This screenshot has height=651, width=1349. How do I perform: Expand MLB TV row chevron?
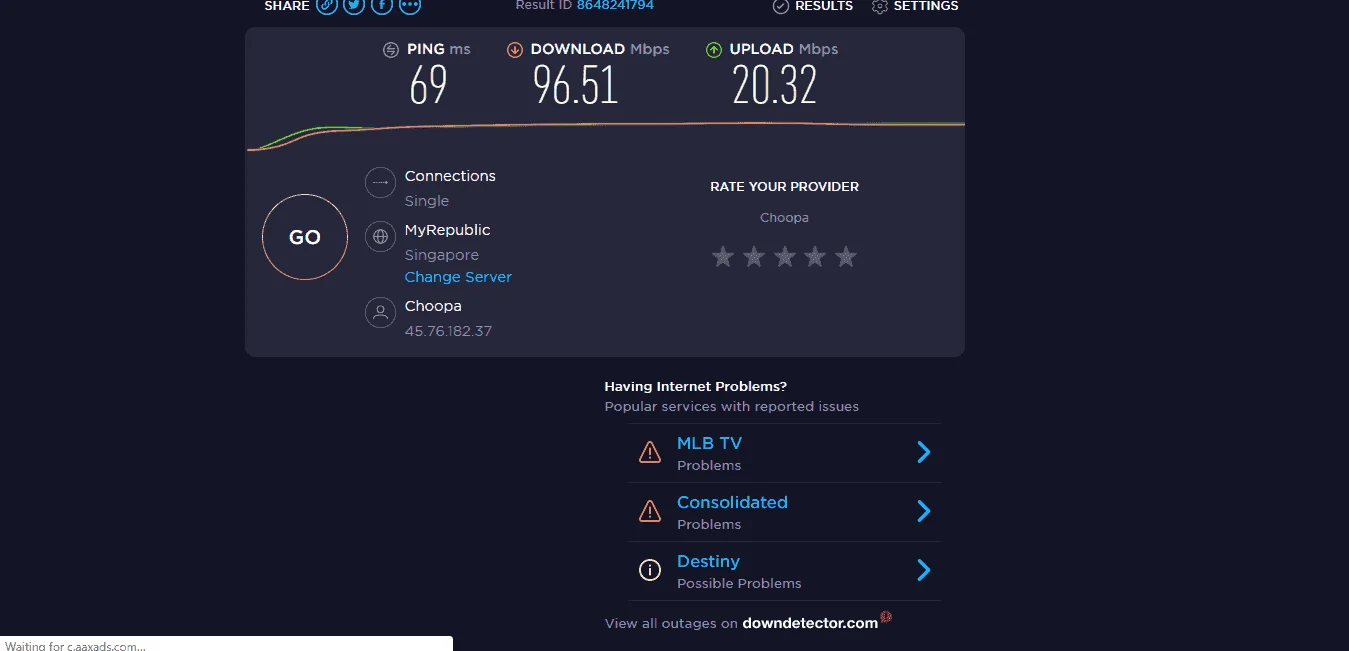pos(924,452)
